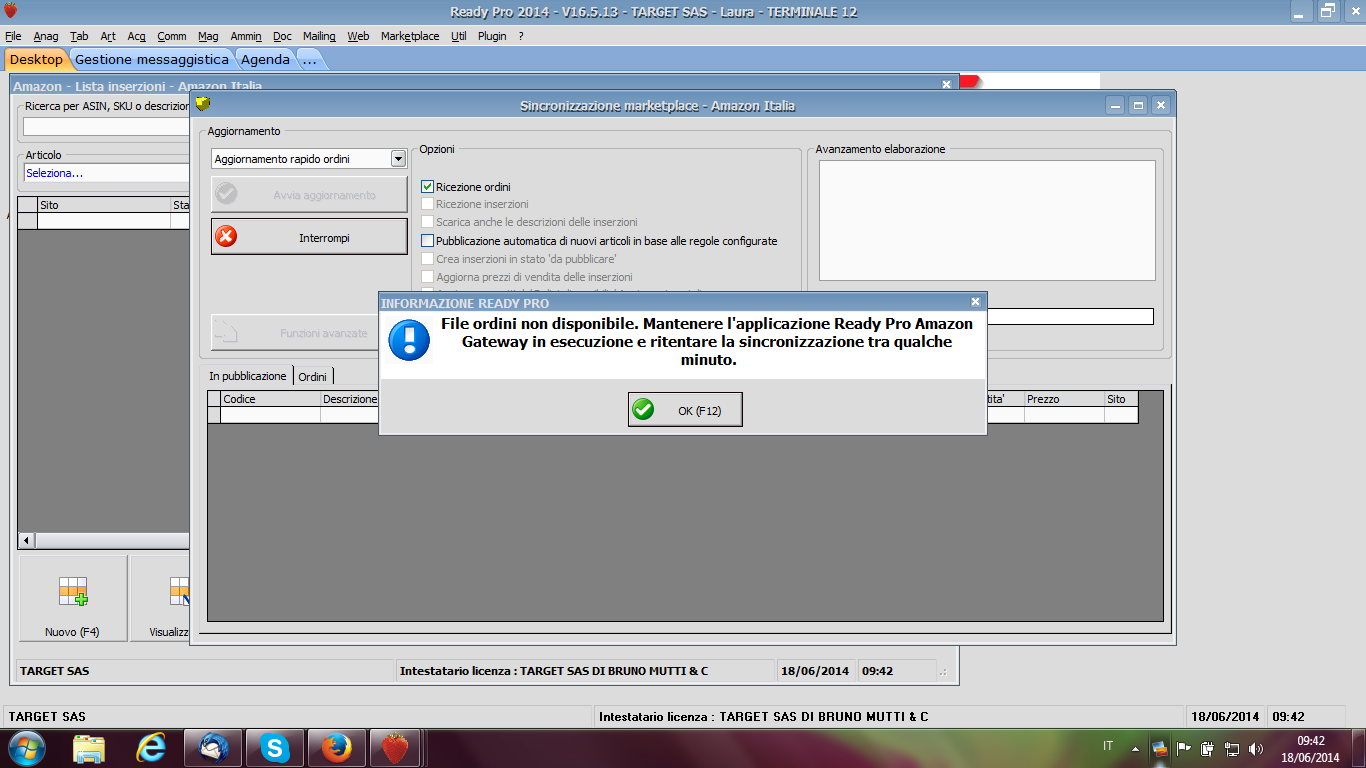Open the Ammin menu
Viewport: 1366px width, 768px height.
point(246,36)
